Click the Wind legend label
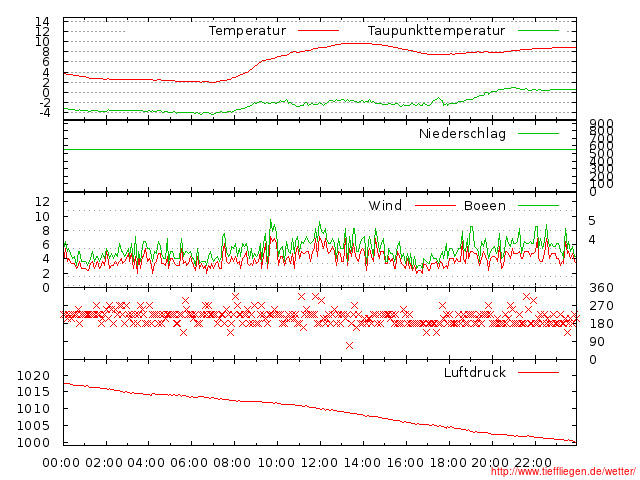The width and height of the screenshot is (640, 480). point(385,205)
